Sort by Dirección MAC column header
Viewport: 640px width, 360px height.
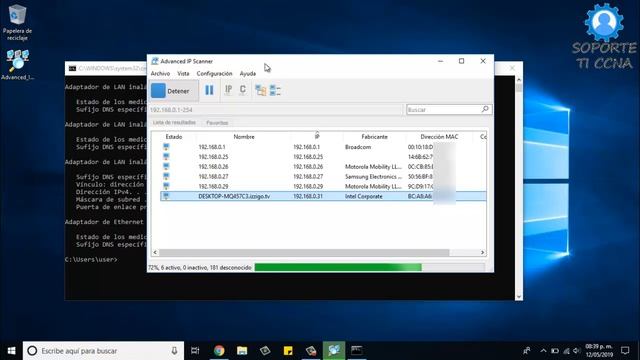click(x=439, y=137)
